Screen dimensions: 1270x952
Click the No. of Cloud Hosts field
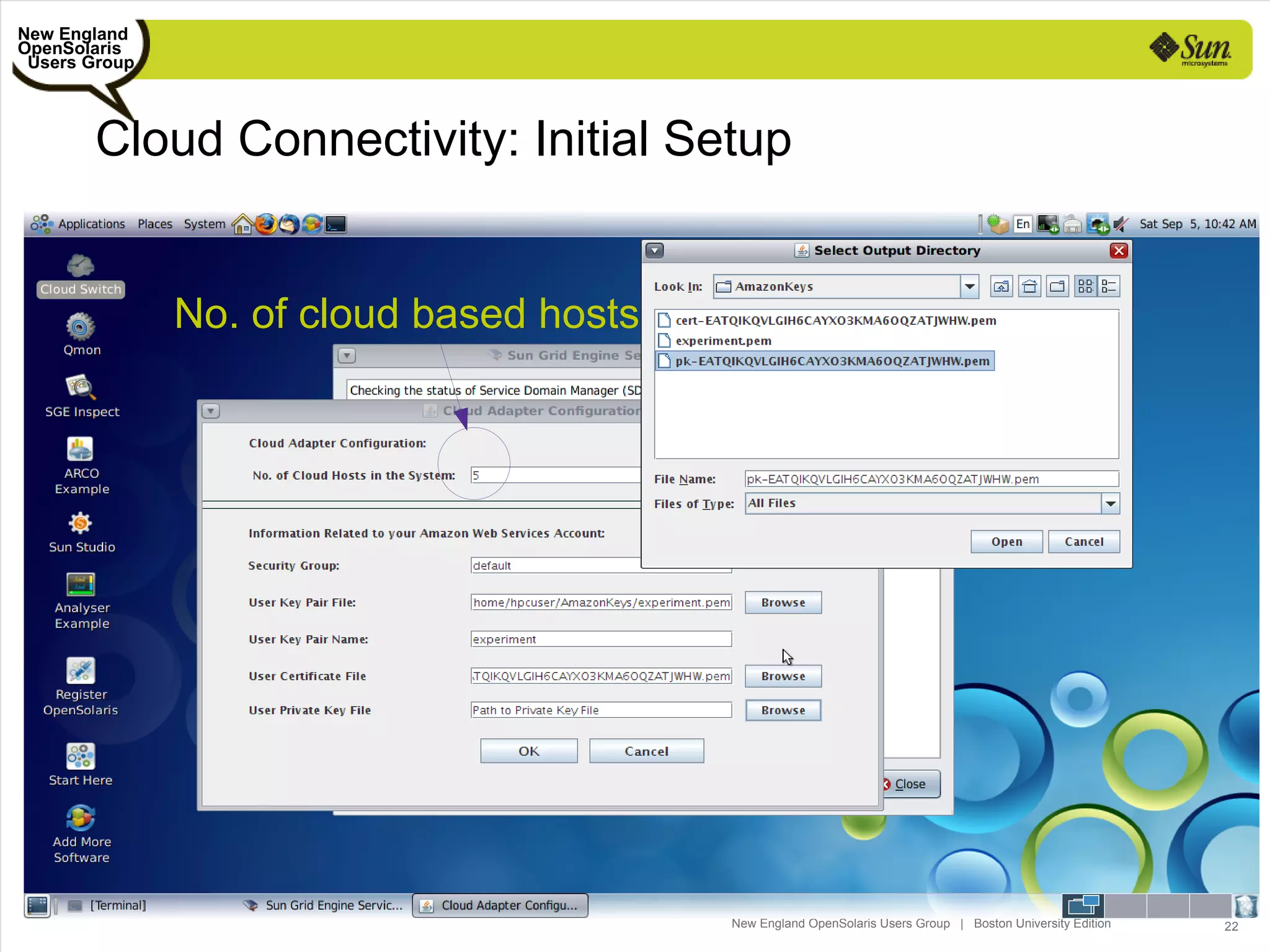(556, 475)
